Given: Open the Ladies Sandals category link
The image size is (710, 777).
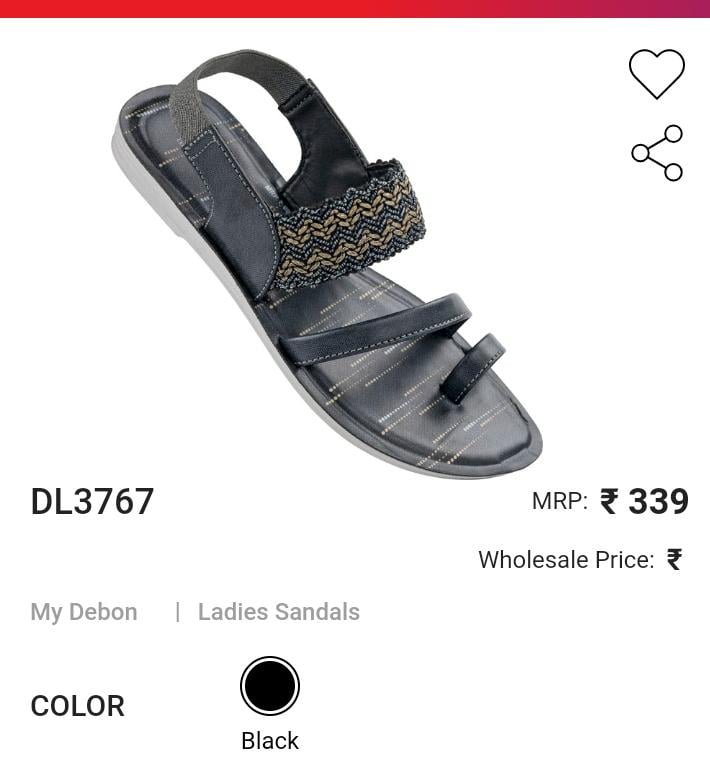Looking at the screenshot, I should (279, 611).
